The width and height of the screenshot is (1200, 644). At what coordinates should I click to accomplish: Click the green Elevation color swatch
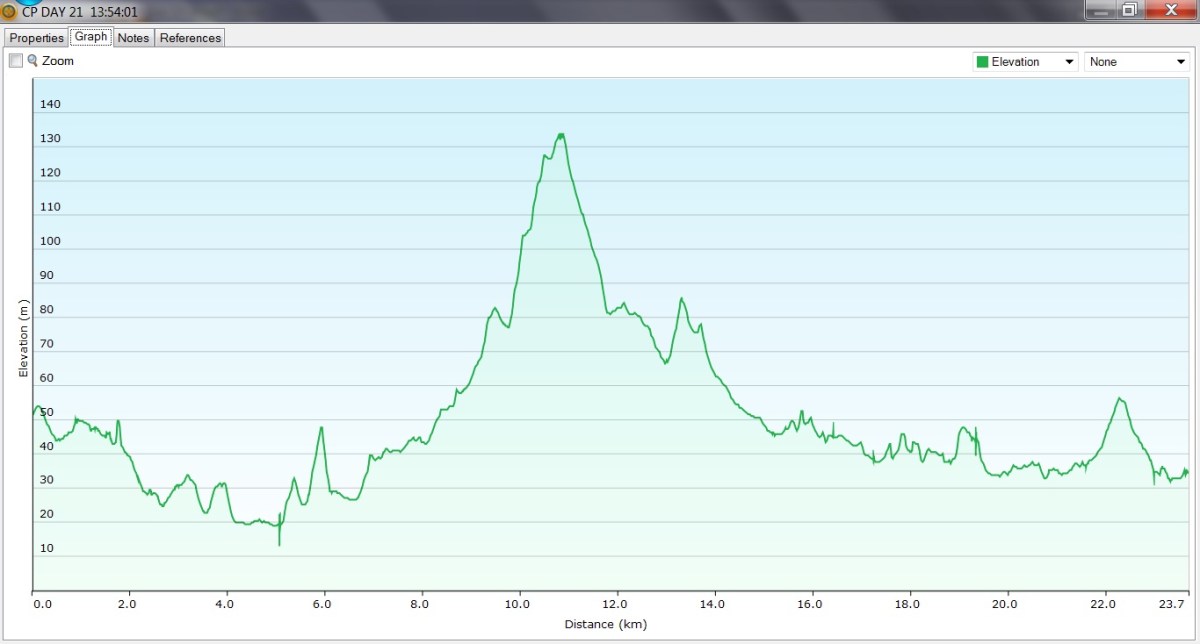(x=982, y=62)
